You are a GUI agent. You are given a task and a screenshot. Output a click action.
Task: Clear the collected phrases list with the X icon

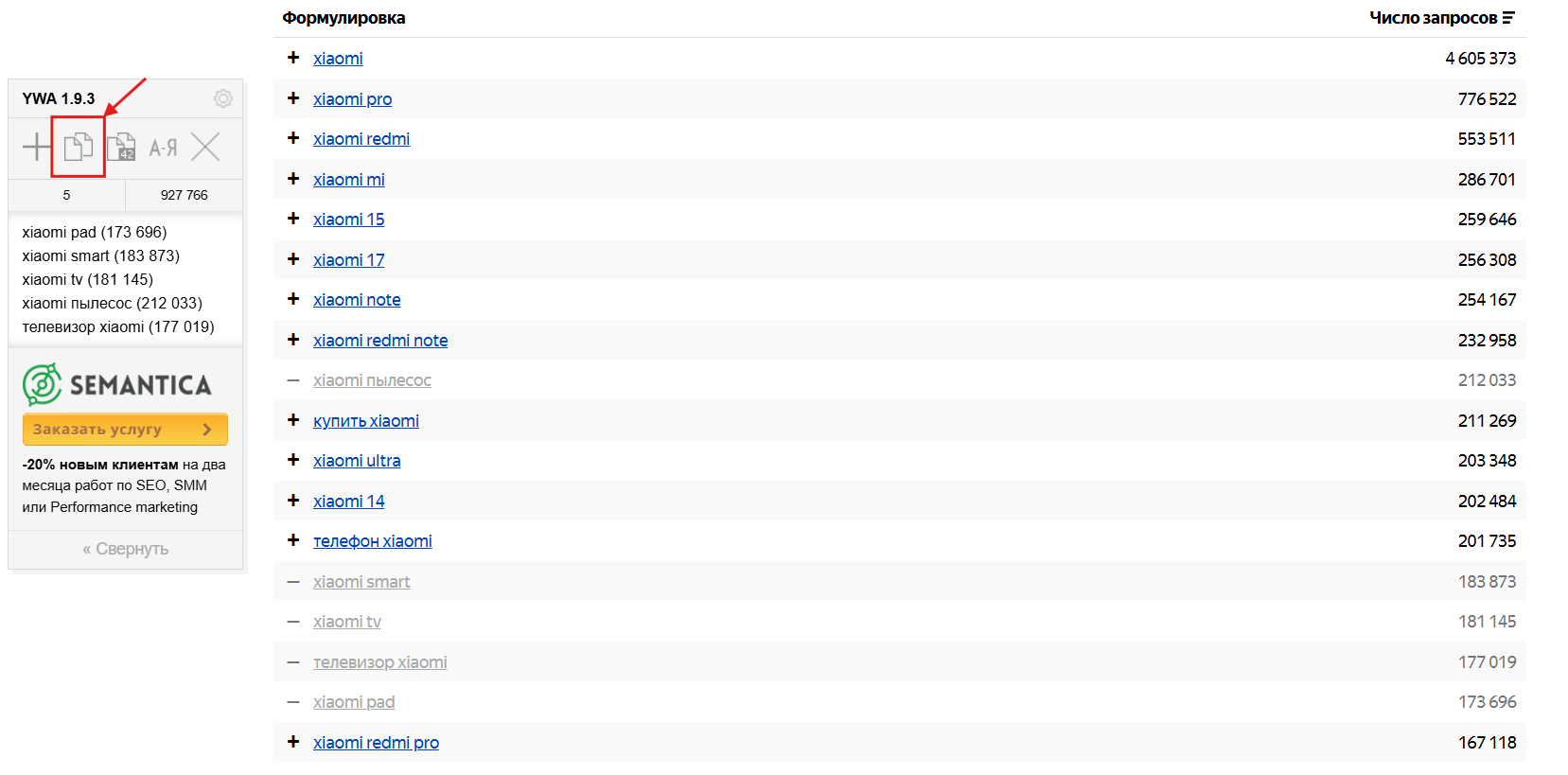pos(205,147)
